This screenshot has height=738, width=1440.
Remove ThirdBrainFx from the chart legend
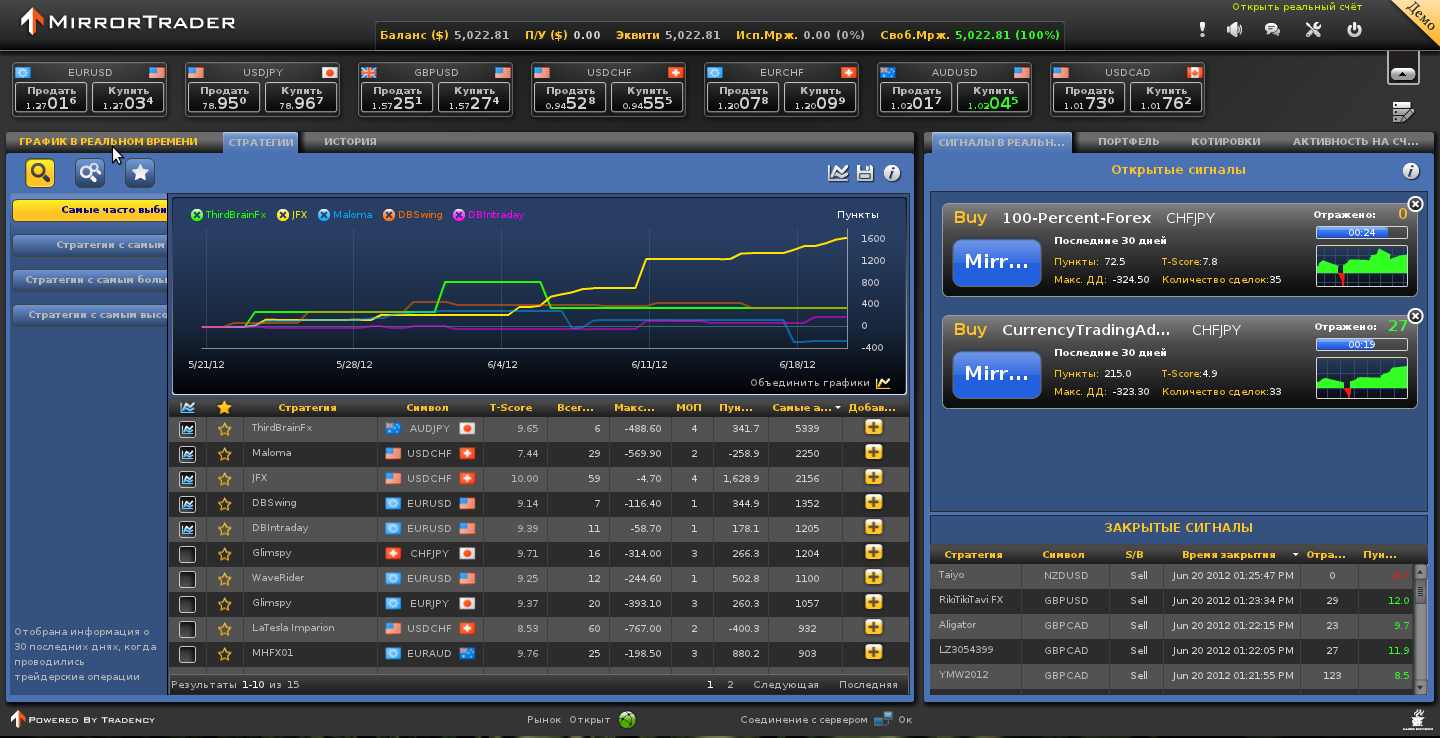196,215
